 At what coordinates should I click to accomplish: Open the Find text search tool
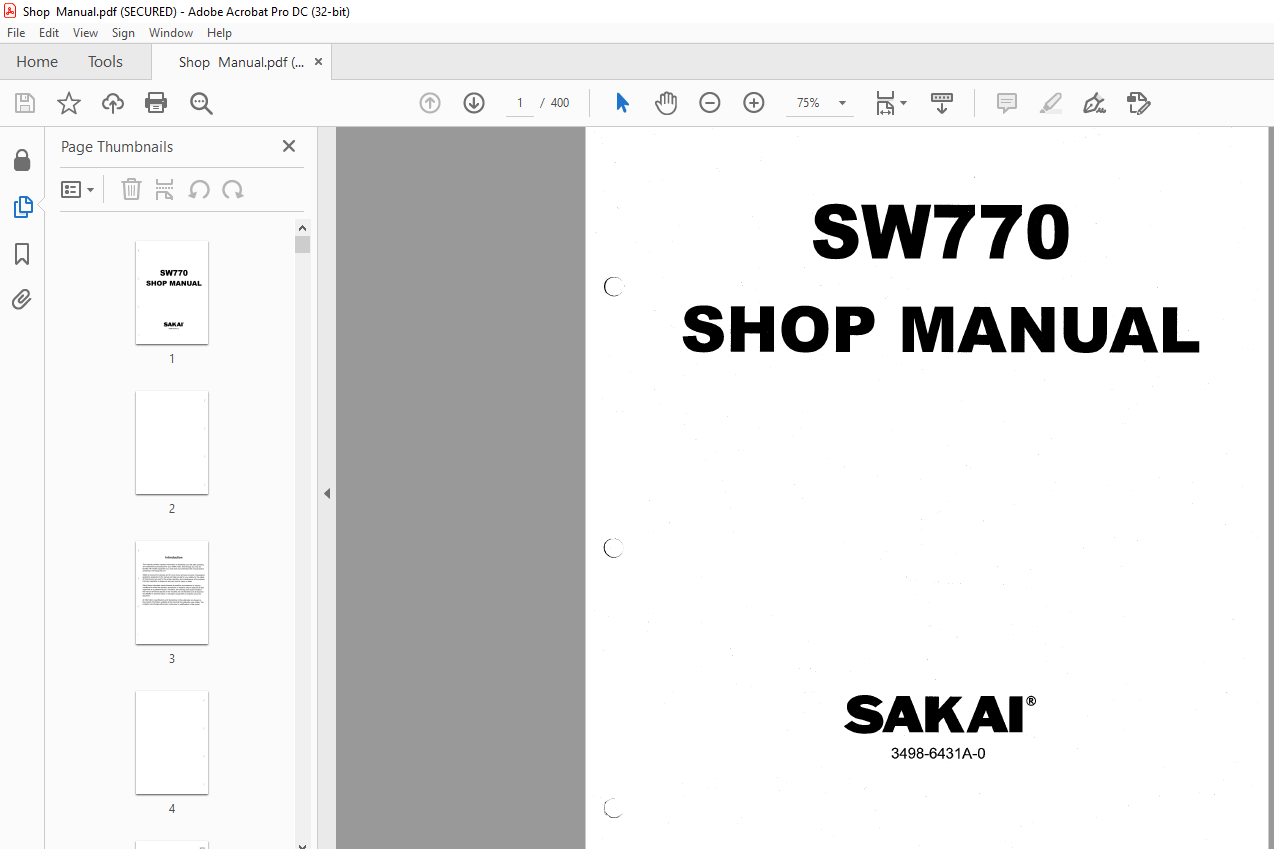click(201, 103)
